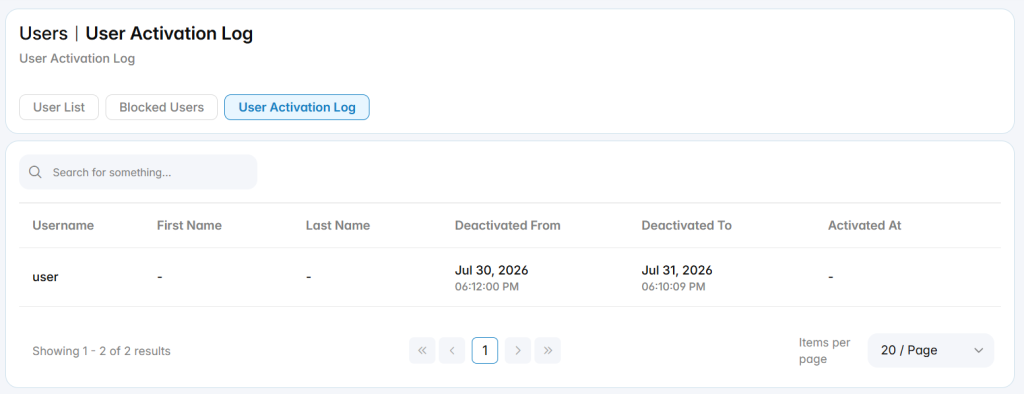Click the search magnifier icon
This screenshot has width=1024, height=394.
pos(36,172)
